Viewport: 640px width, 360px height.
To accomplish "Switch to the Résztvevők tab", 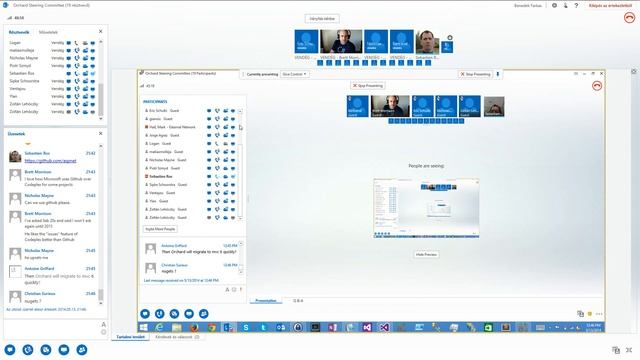I will [19, 32].
